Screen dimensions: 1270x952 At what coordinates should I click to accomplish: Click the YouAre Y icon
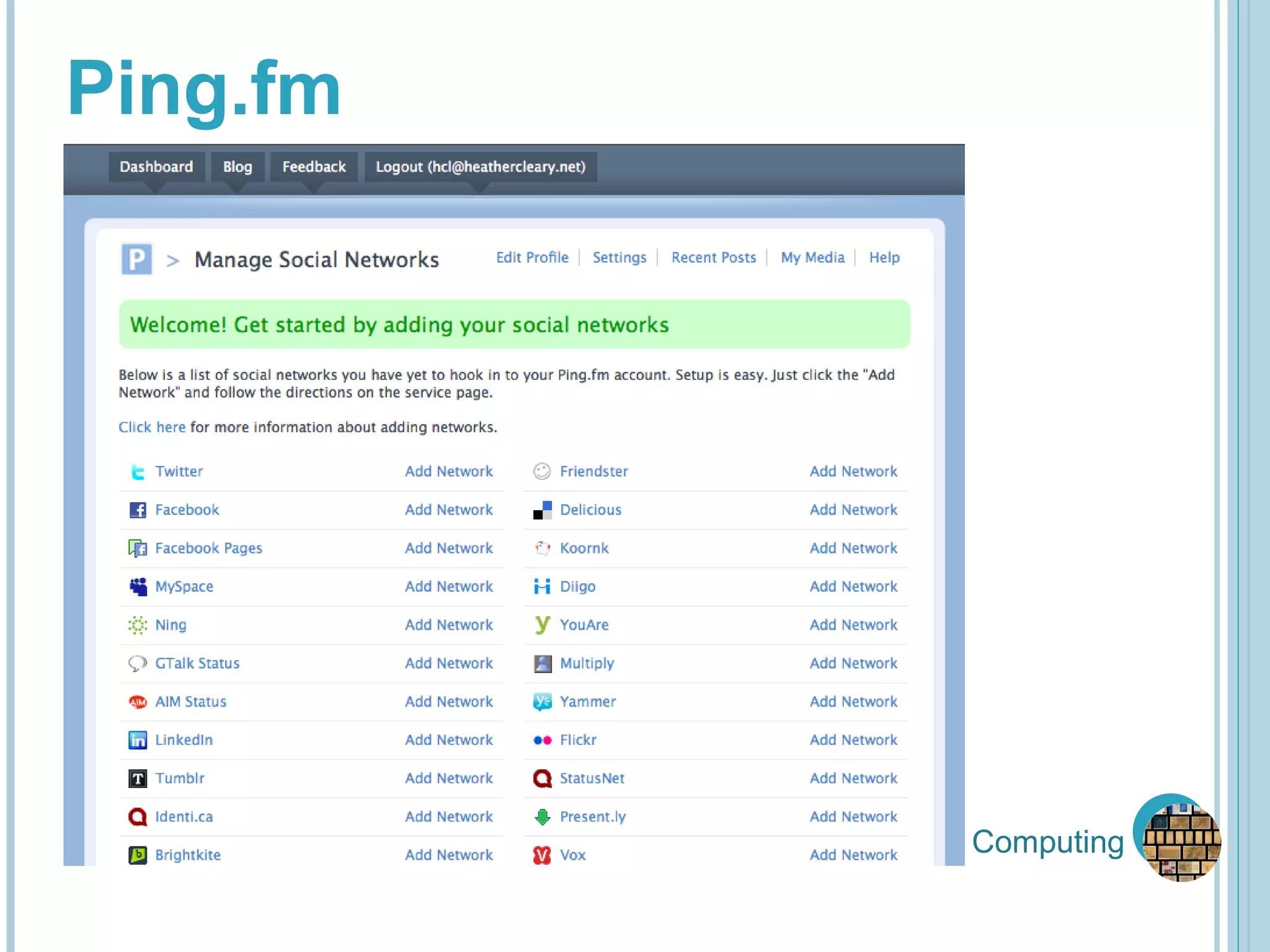click(x=542, y=625)
